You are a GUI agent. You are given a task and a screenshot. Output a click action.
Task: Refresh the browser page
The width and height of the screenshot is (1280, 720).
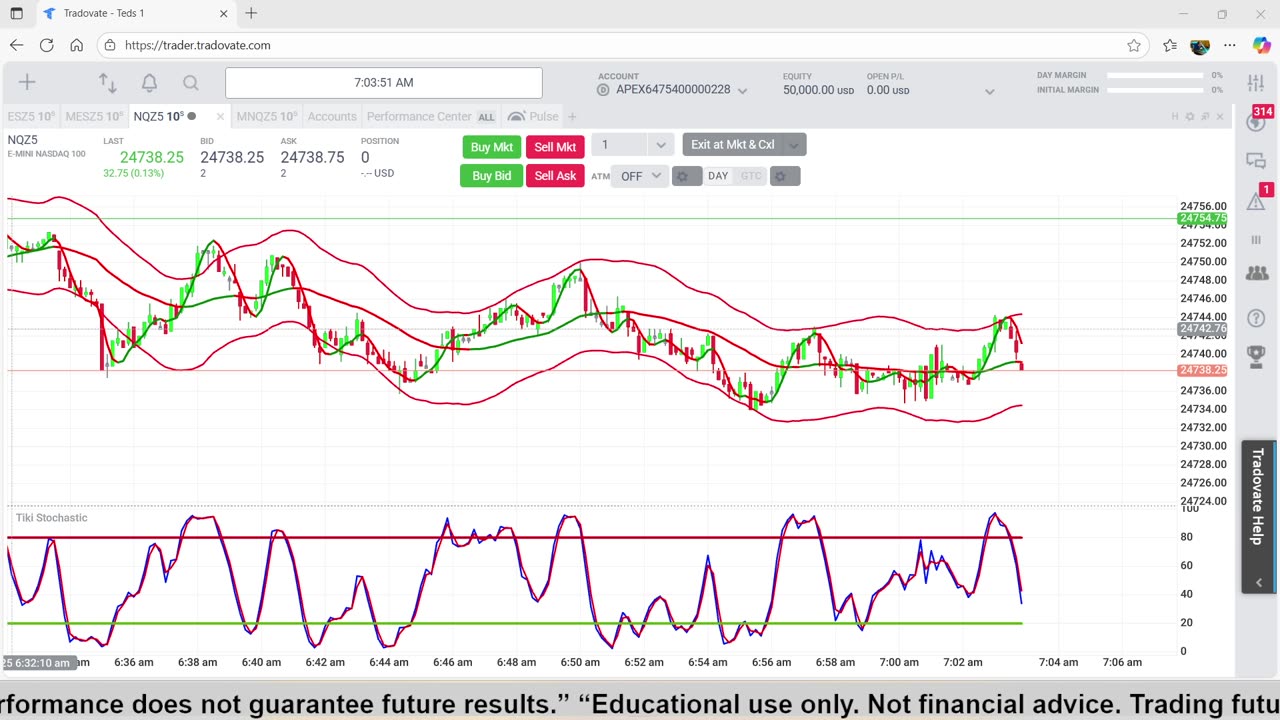coord(46,45)
